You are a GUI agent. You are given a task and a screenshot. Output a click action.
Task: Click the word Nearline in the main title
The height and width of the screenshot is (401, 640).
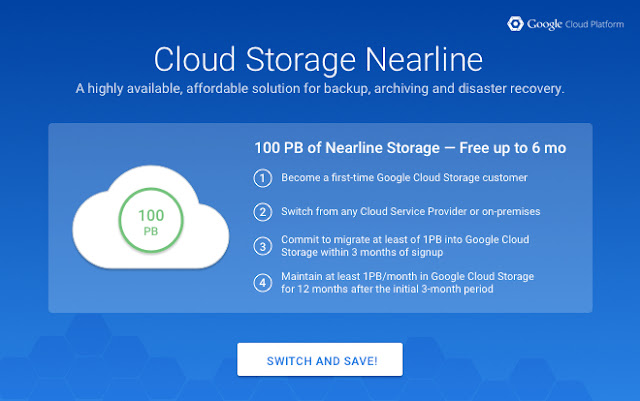411,57
